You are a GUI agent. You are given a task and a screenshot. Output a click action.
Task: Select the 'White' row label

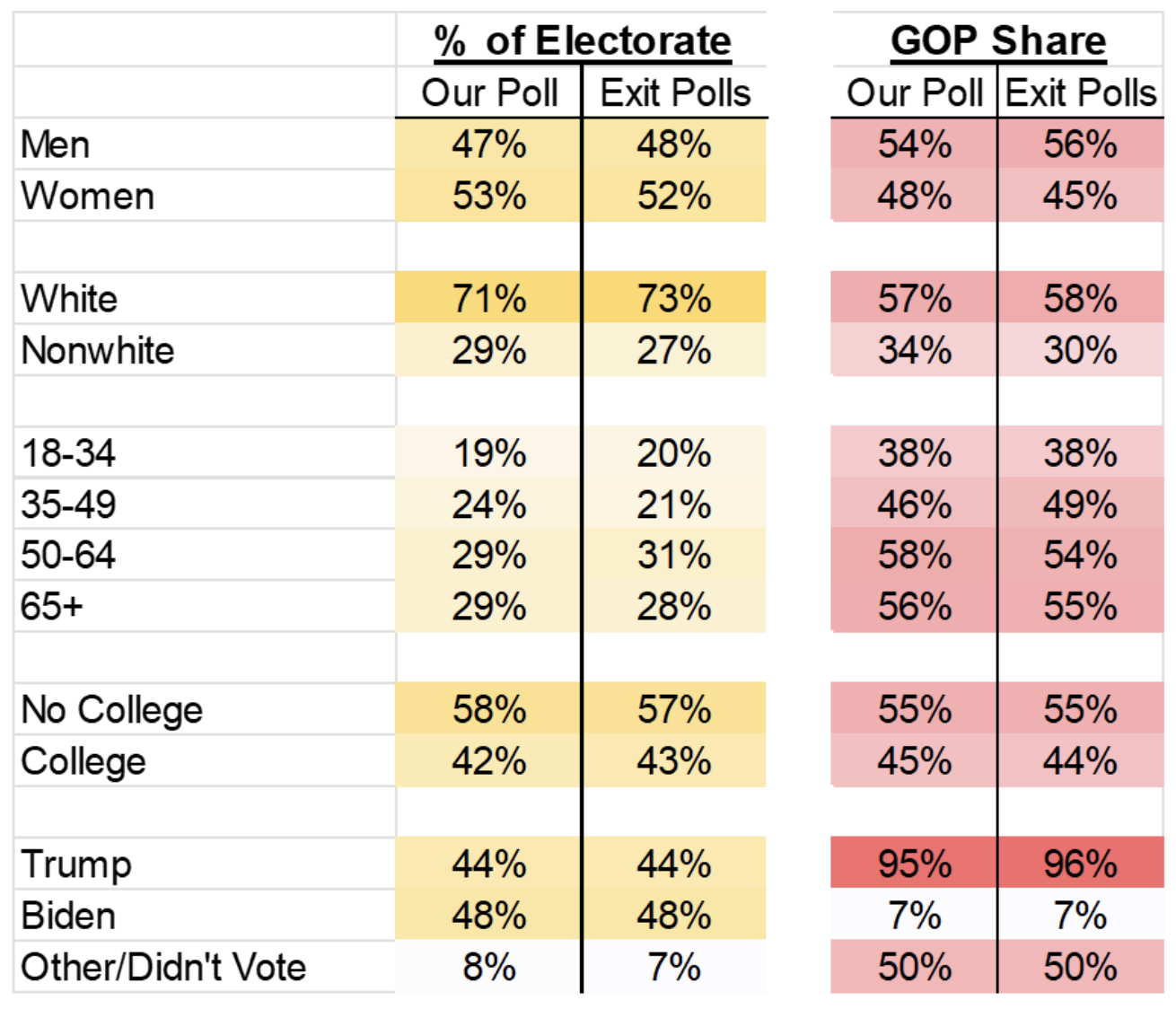(x=69, y=299)
